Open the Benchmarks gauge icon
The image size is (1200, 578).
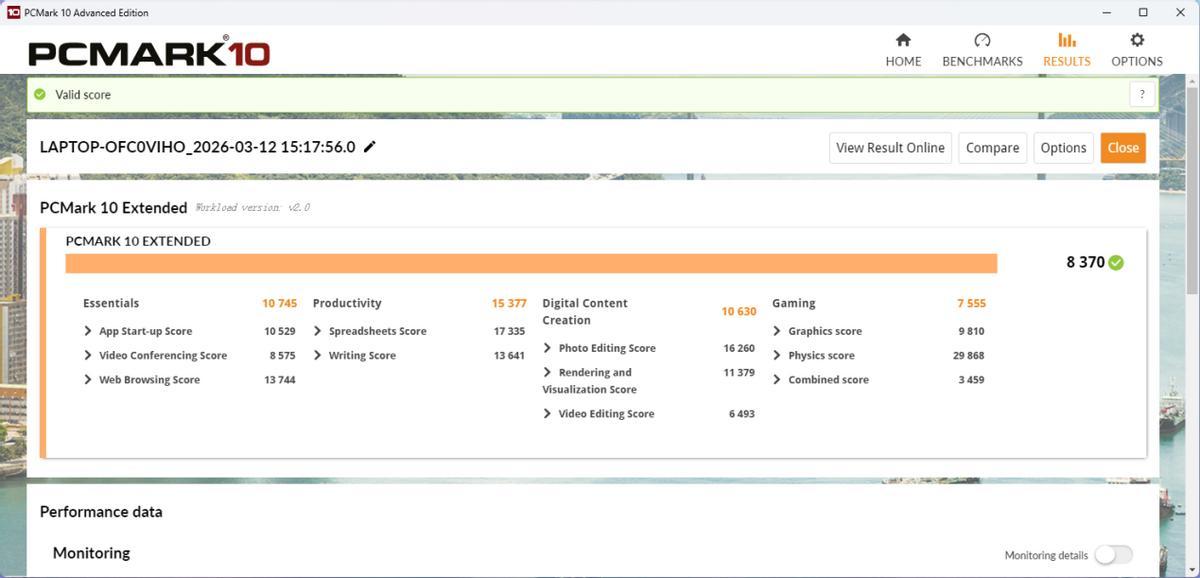point(982,40)
